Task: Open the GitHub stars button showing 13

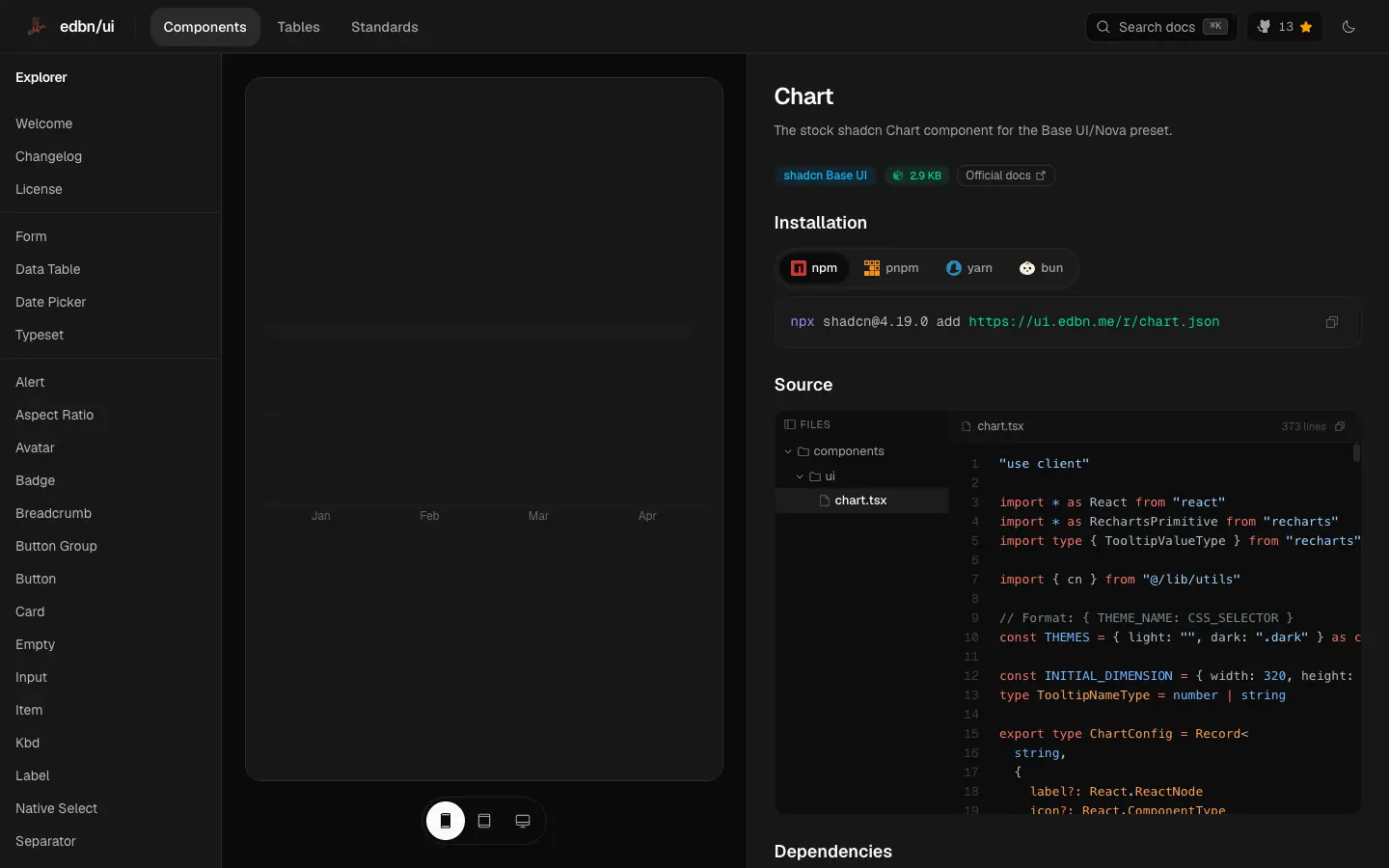Action: click(1285, 27)
